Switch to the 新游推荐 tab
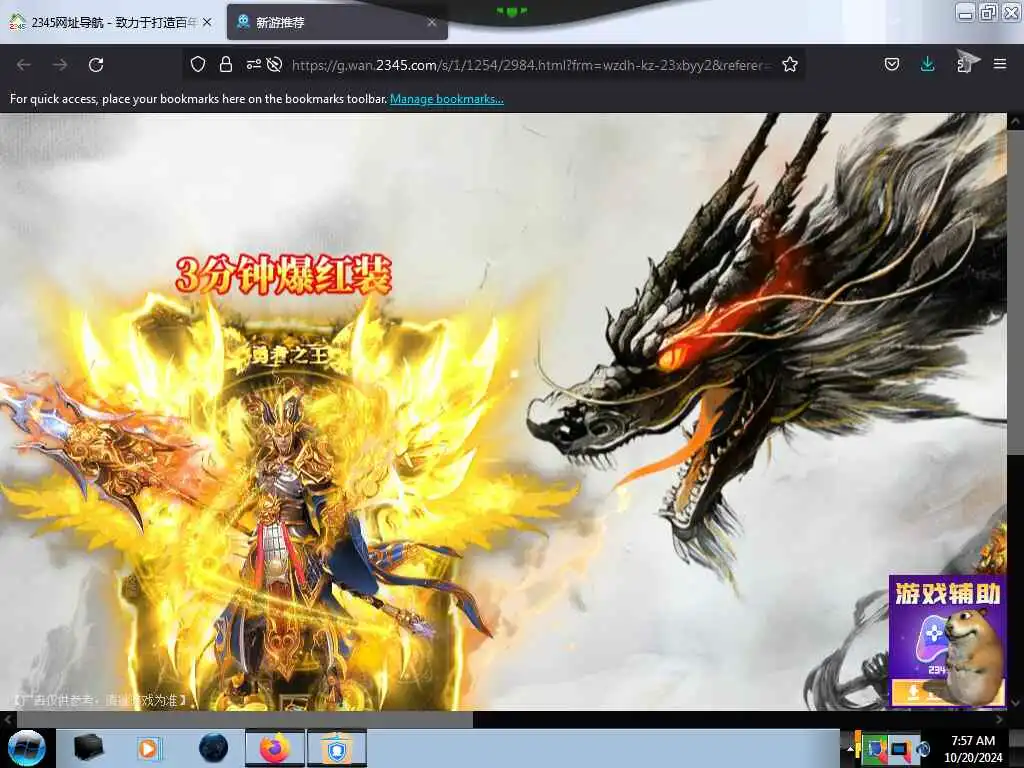The width and height of the screenshot is (1024, 768). point(337,22)
